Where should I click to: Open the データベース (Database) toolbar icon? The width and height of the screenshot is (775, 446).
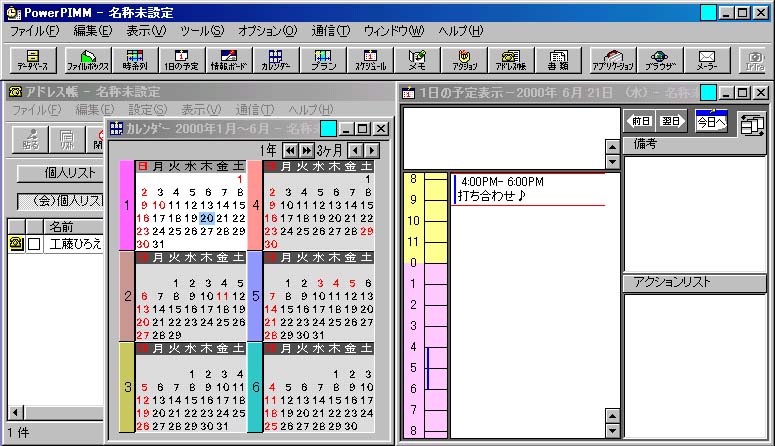(33, 60)
